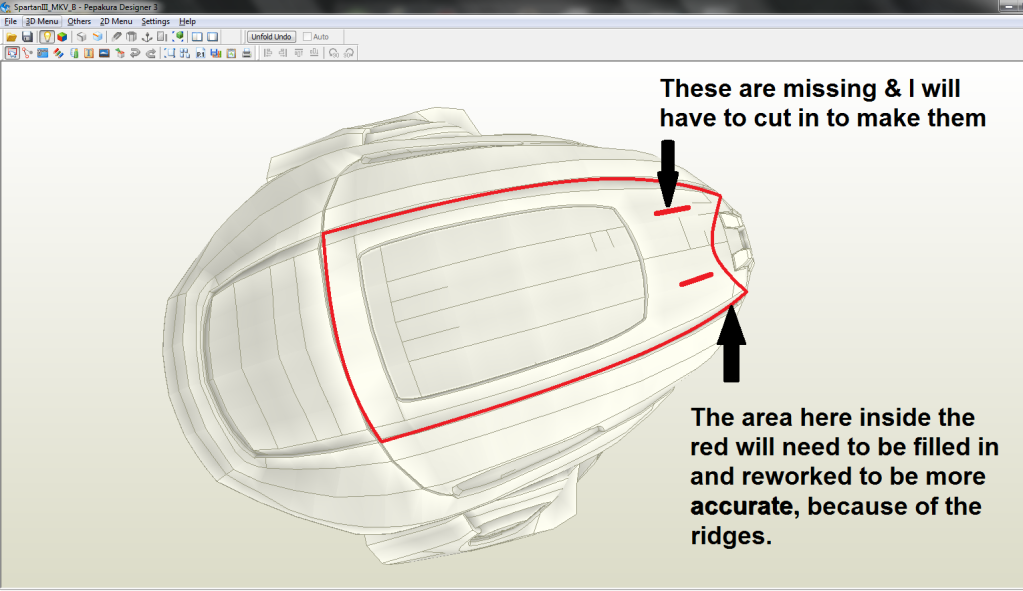Click the printer icon
1023x591 pixels.
[x=247, y=53]
